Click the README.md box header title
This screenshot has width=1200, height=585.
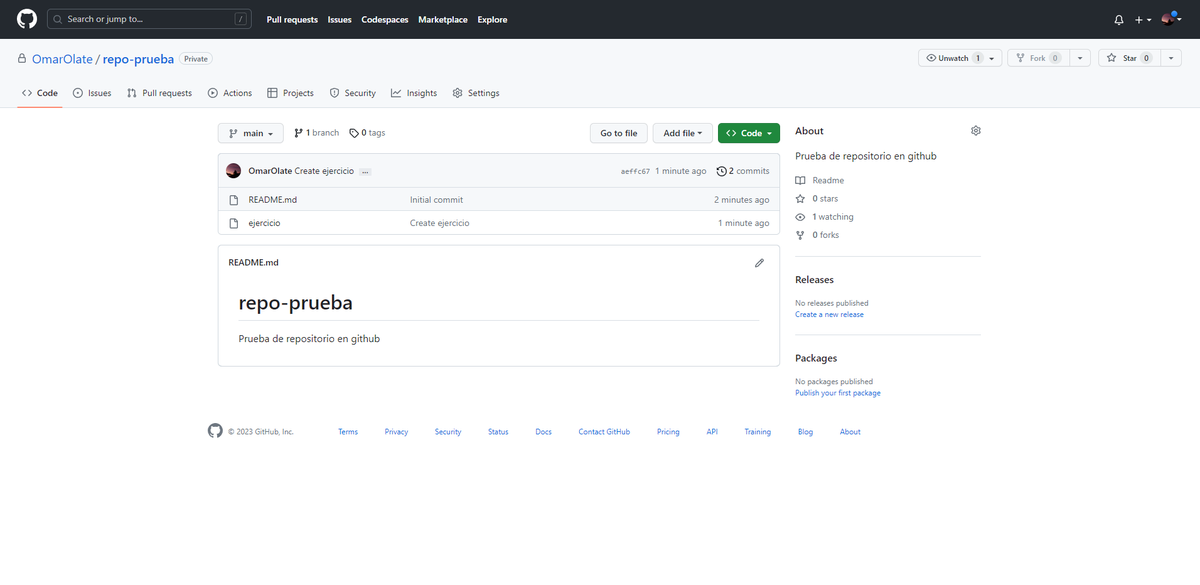tap(253, 263)
